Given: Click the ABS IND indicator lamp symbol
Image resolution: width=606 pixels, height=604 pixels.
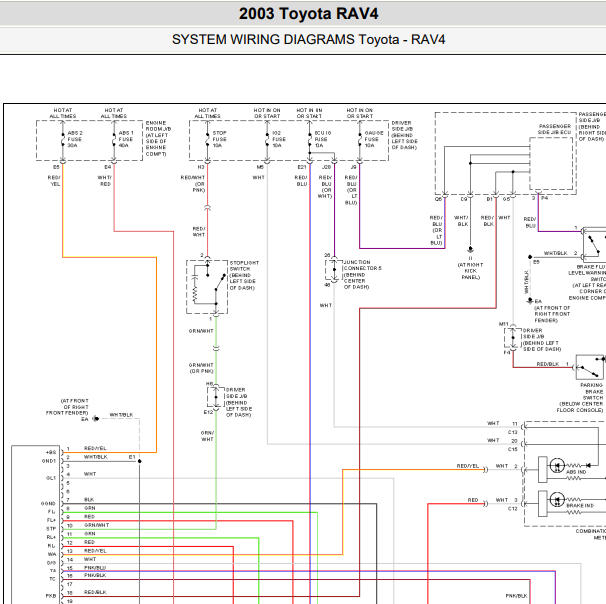Looking at the screenshot, I should [x=557, y=465].
